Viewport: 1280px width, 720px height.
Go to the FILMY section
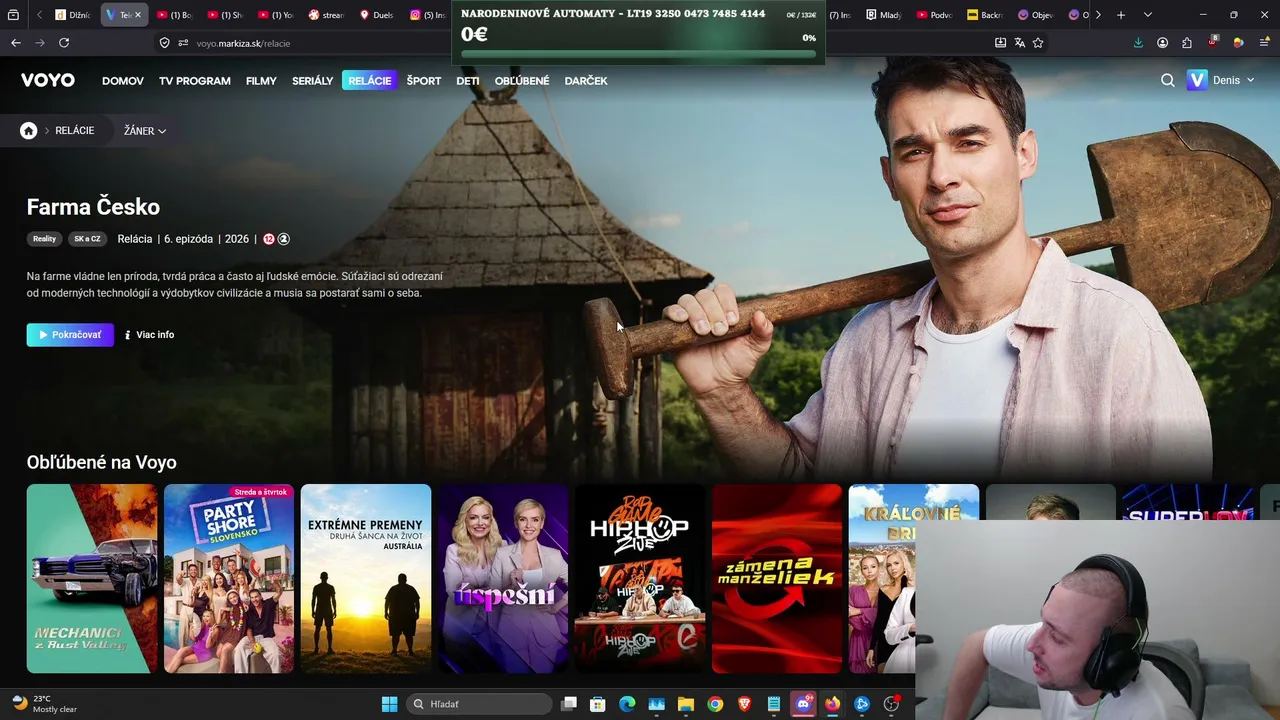pyautogui.click(x=261, y=81)
